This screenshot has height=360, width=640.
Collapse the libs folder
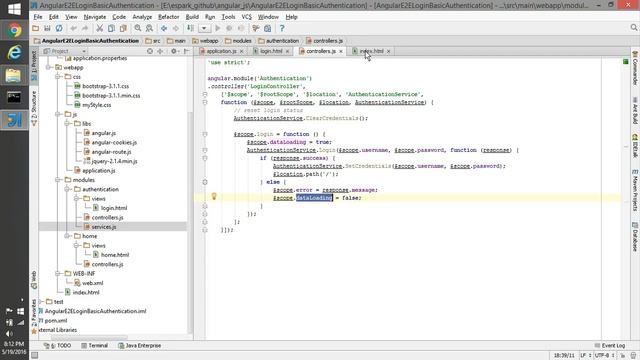68,124
